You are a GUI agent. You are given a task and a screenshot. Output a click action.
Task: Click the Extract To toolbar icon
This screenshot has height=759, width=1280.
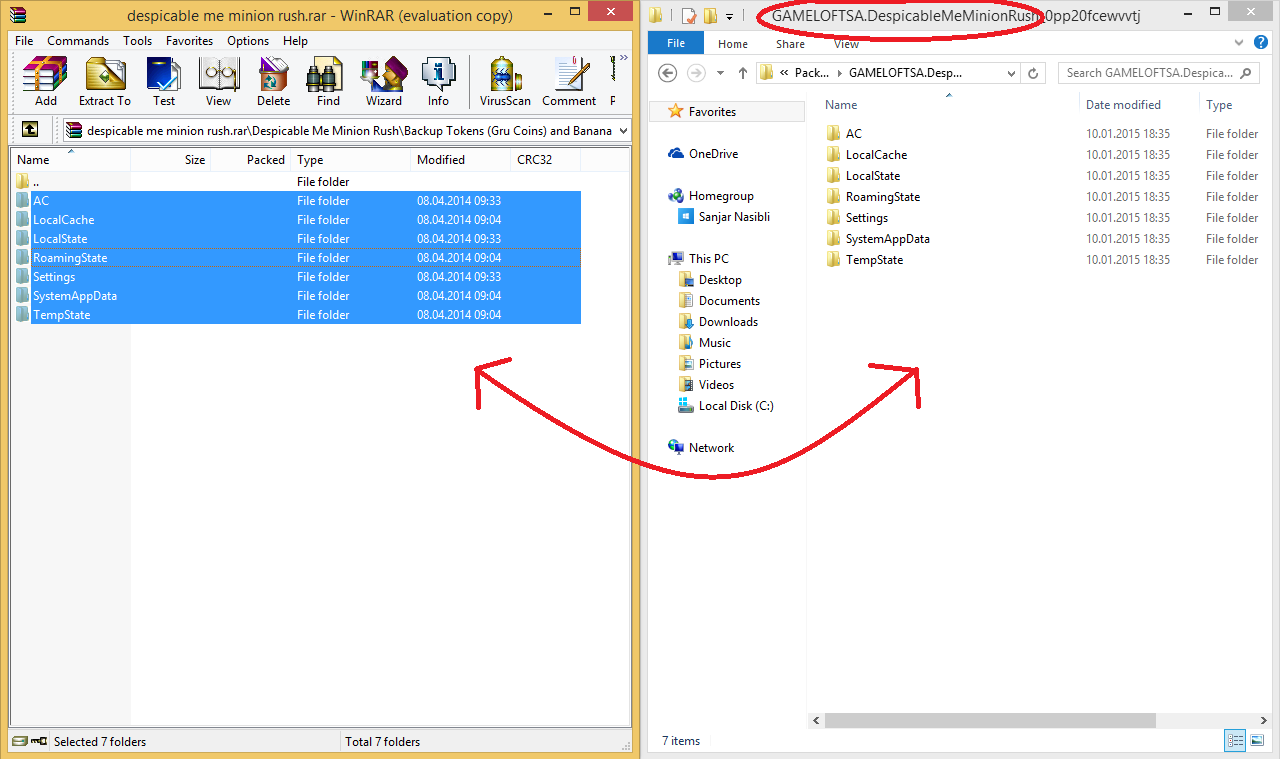[105, 82]
